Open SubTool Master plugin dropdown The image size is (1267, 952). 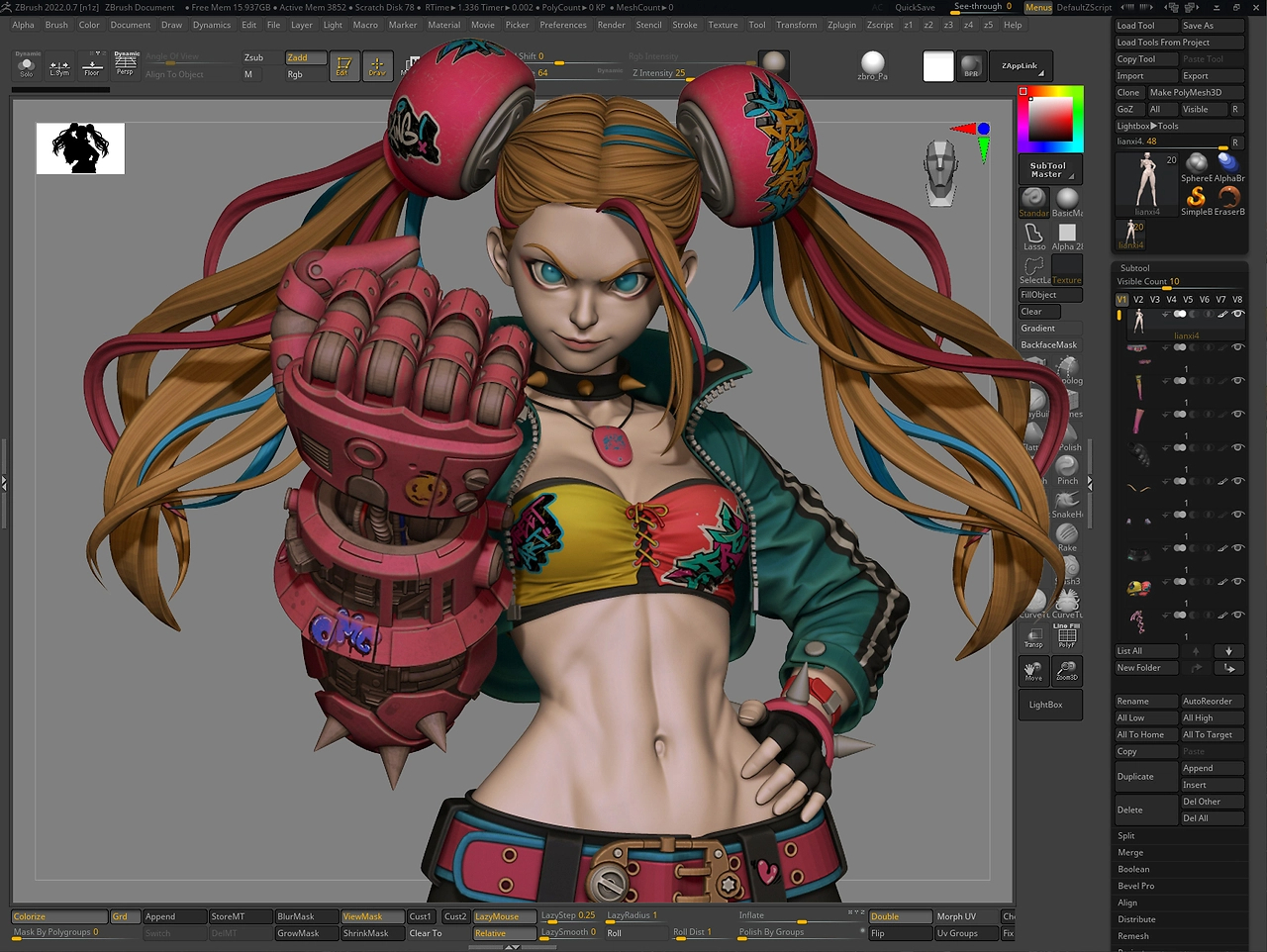1050,170
